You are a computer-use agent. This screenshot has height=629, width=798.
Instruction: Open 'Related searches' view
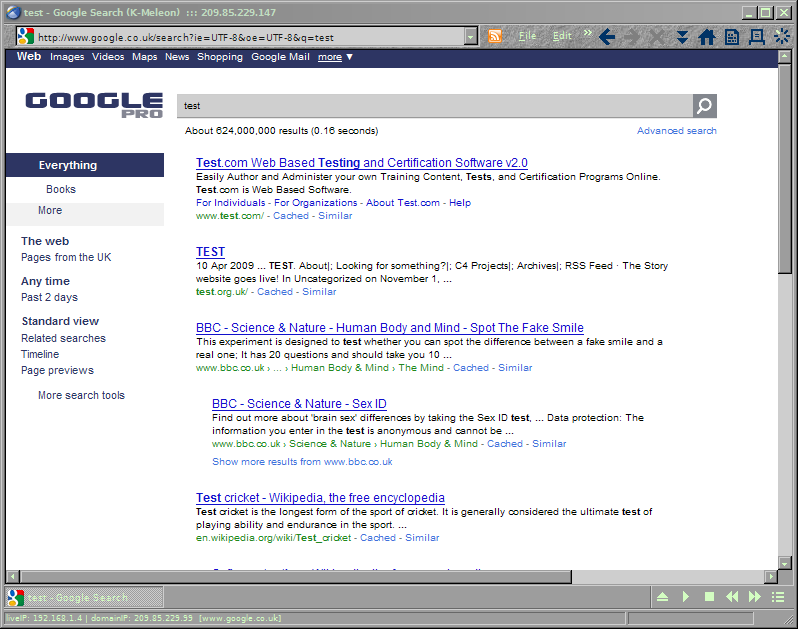pos(63,338)
